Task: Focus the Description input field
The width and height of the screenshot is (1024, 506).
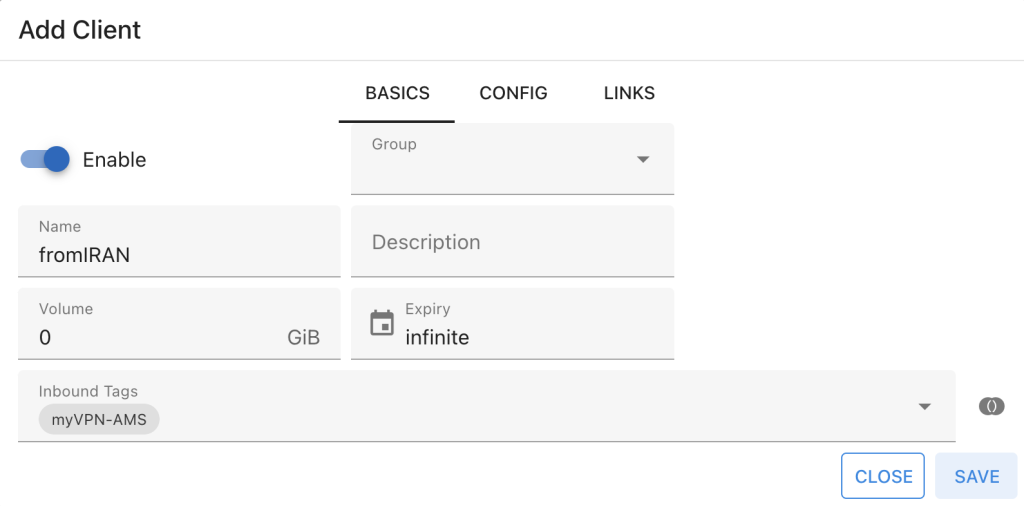Action: click(512, 242)
